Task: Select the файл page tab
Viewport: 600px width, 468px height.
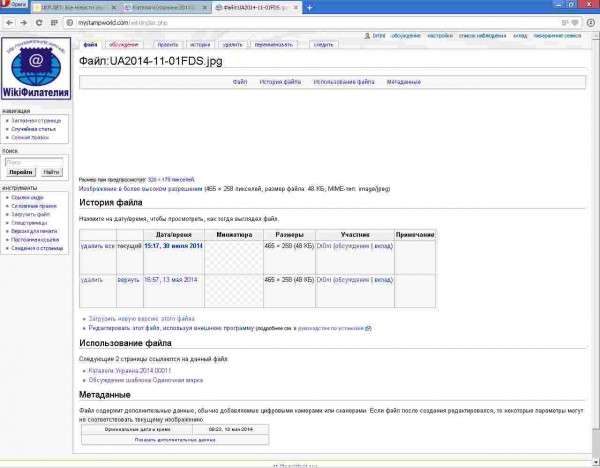Action: 90,45
